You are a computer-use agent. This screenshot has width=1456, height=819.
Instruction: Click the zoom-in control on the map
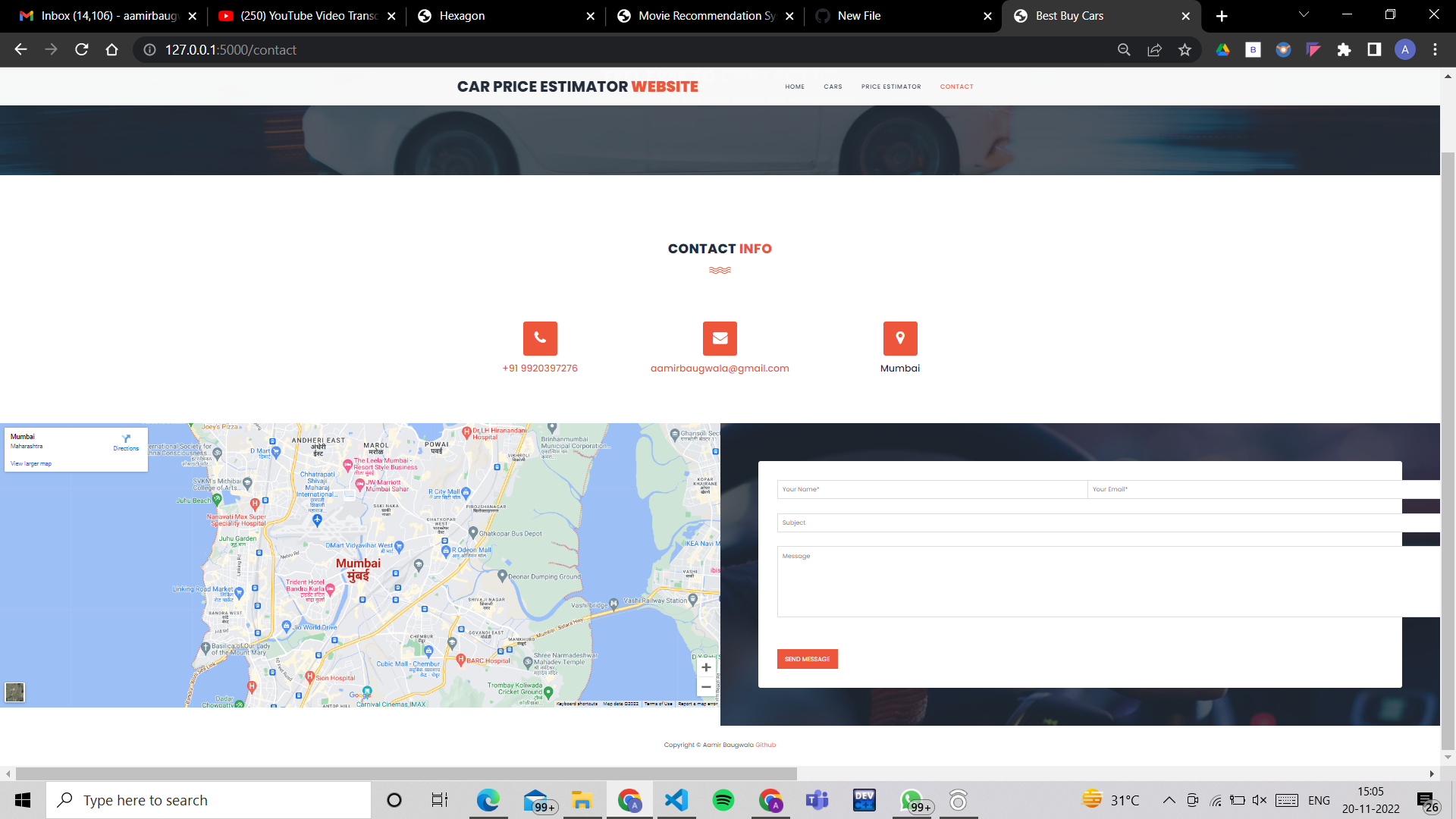[706, 667]
